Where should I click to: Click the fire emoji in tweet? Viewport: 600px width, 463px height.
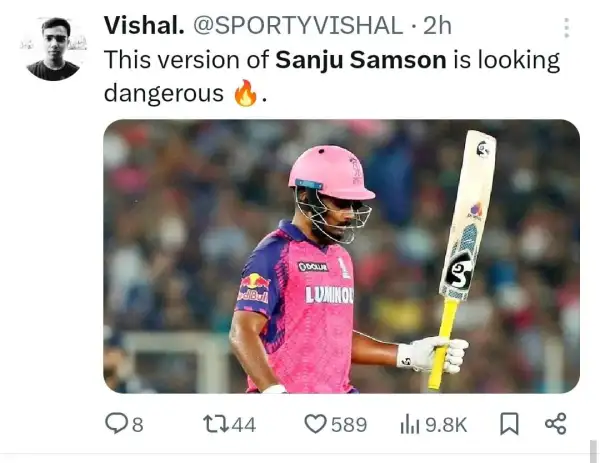tap(245, 93)
